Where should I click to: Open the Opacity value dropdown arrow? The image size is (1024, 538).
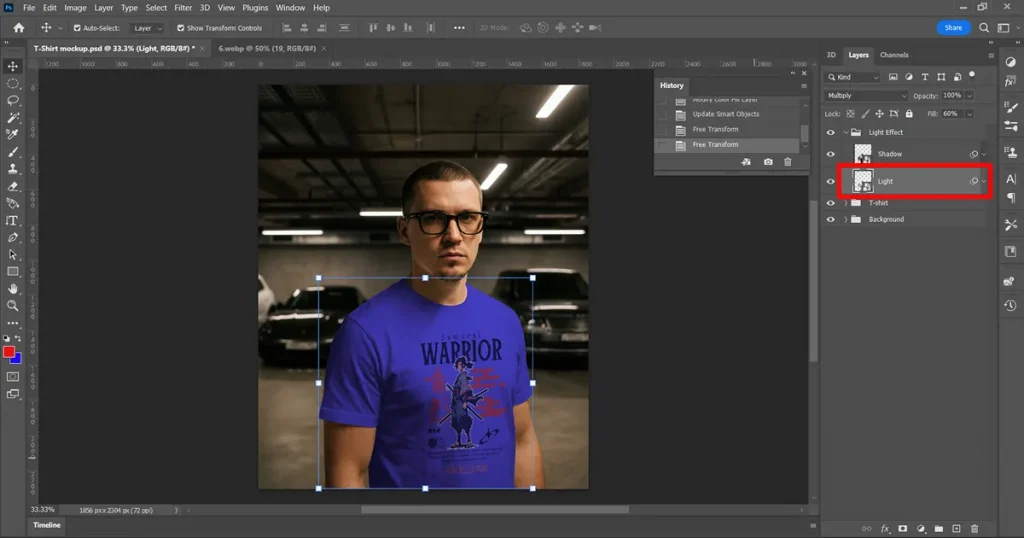969,95
